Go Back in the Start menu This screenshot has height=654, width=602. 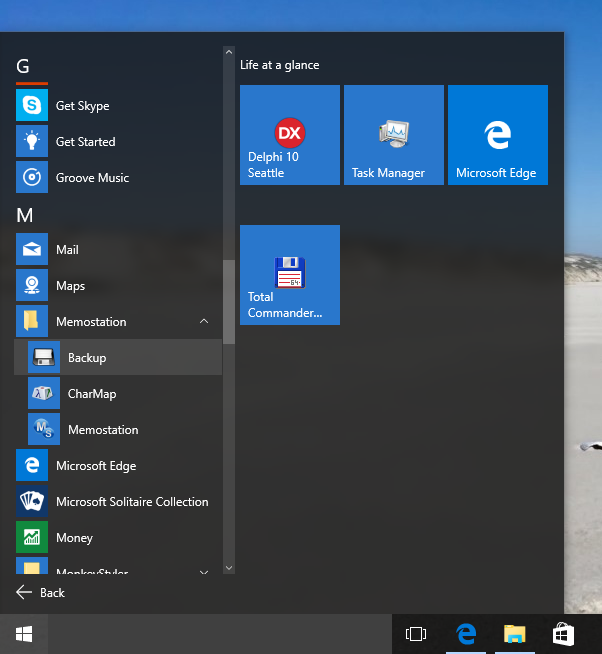tap(40, 592)
